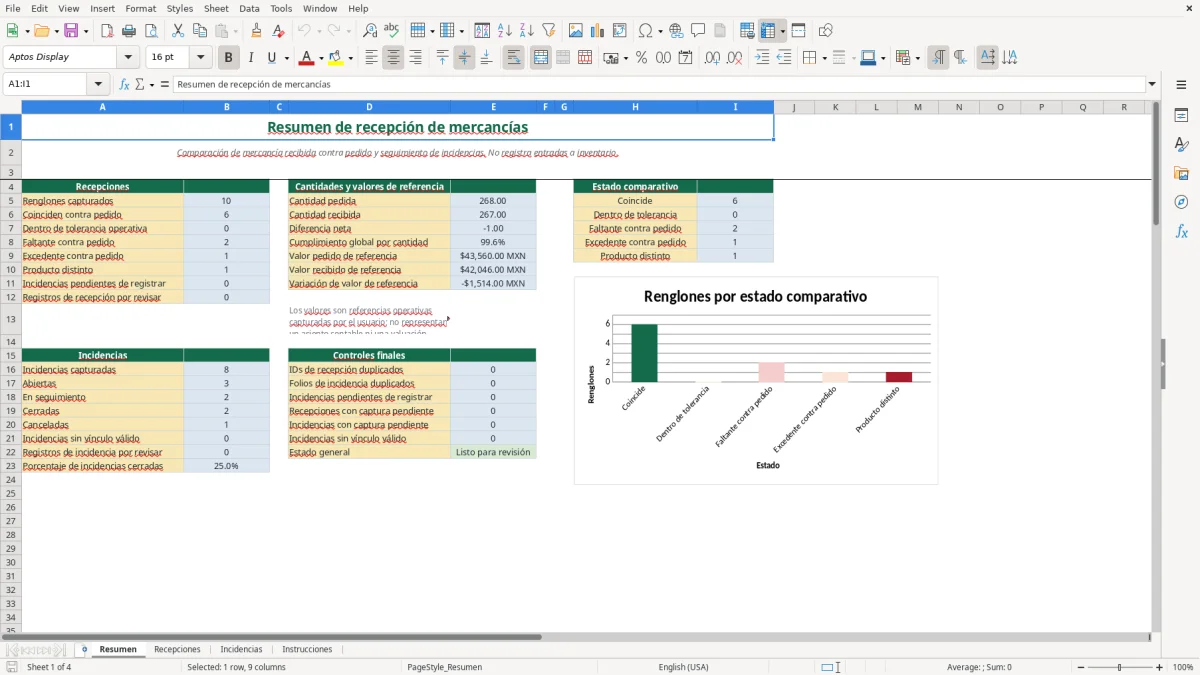Open the Data menu
The image size is (1200, 675).
[x=249, y=8]
